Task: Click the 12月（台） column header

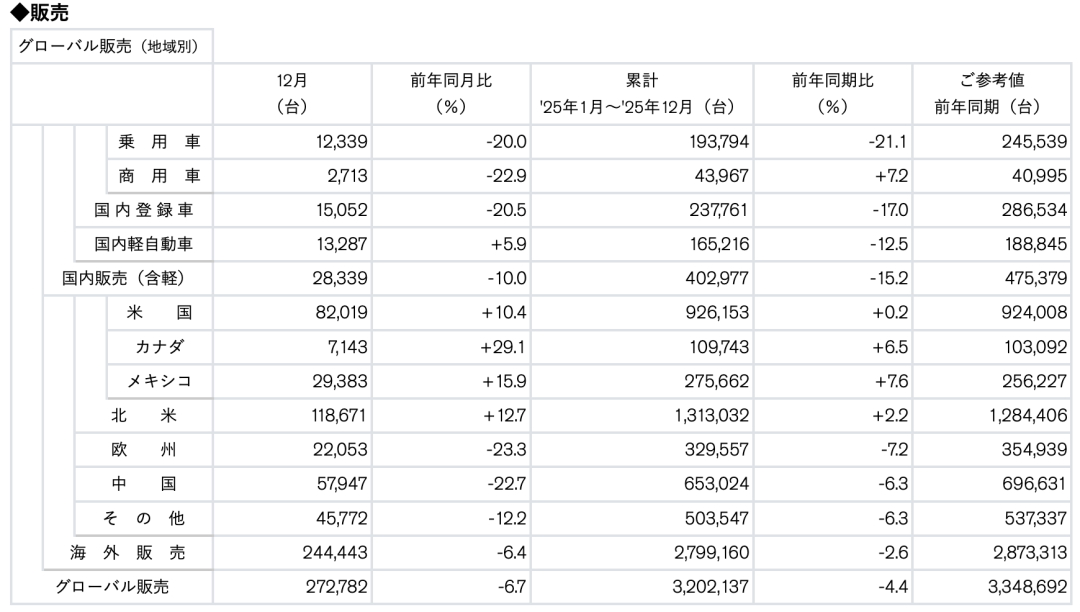Action: [x=292, y=91]
